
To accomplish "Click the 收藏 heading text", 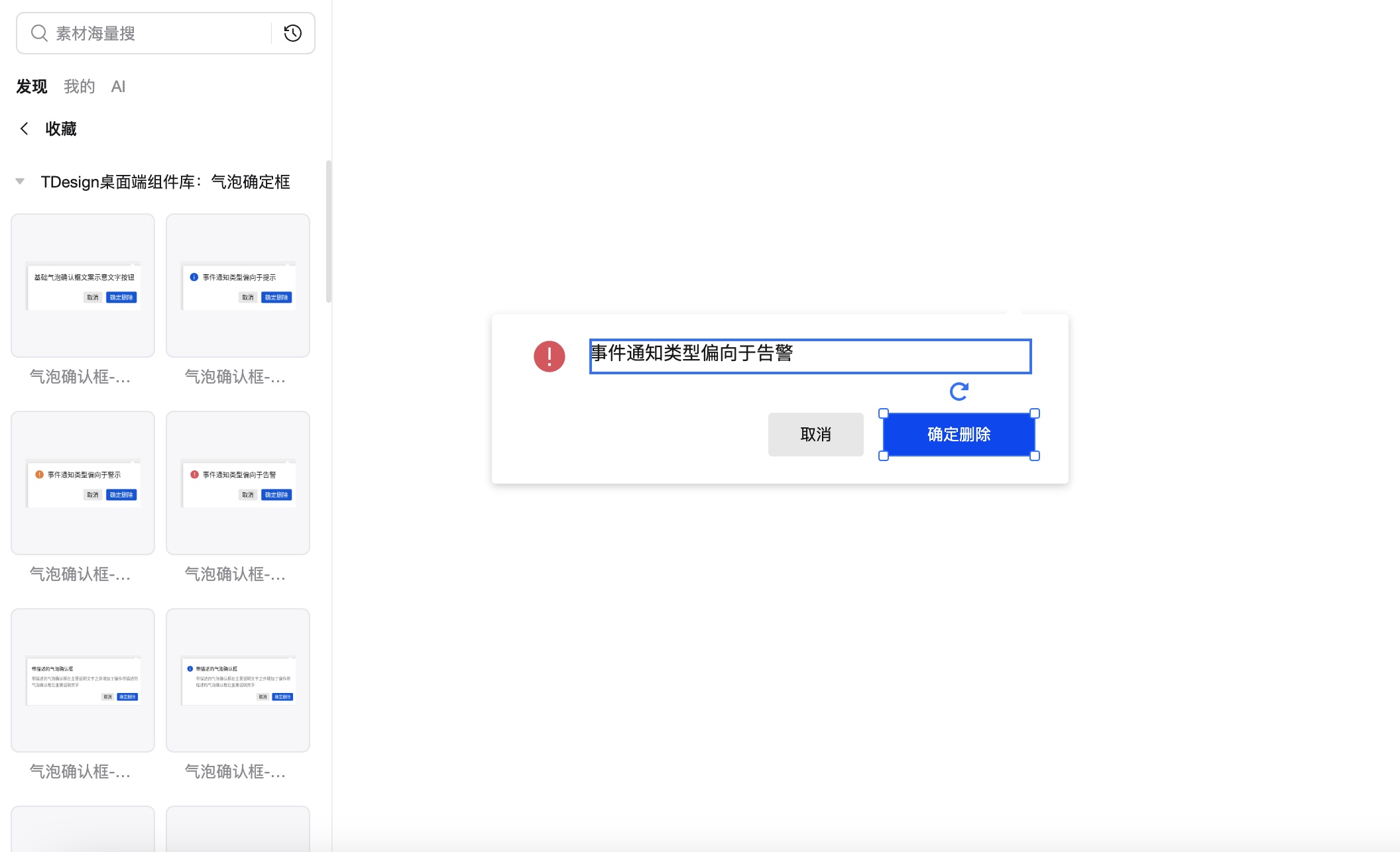I will [61, 129].
